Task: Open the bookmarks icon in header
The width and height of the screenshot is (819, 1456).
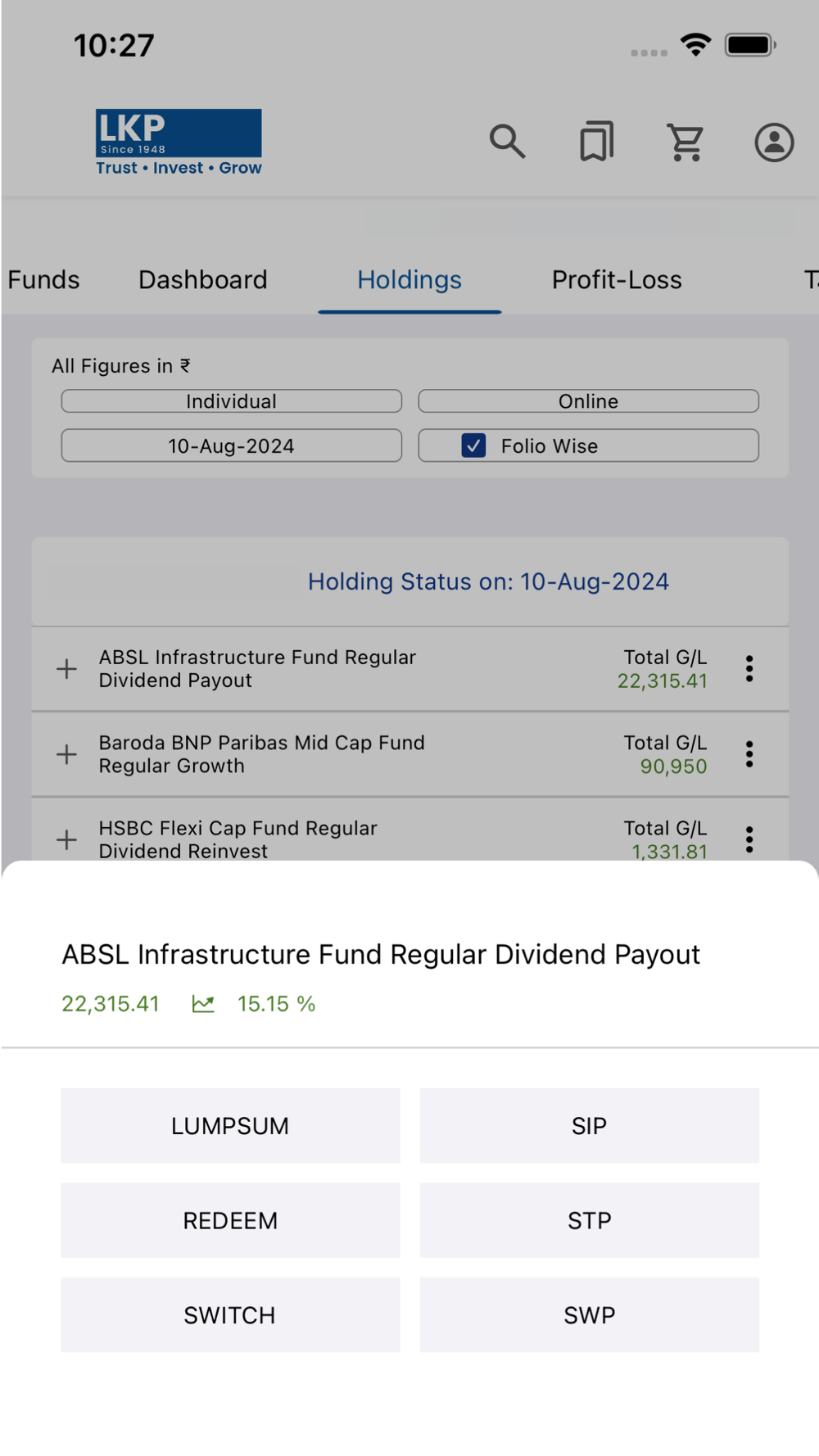Action: tap(596, 142)
